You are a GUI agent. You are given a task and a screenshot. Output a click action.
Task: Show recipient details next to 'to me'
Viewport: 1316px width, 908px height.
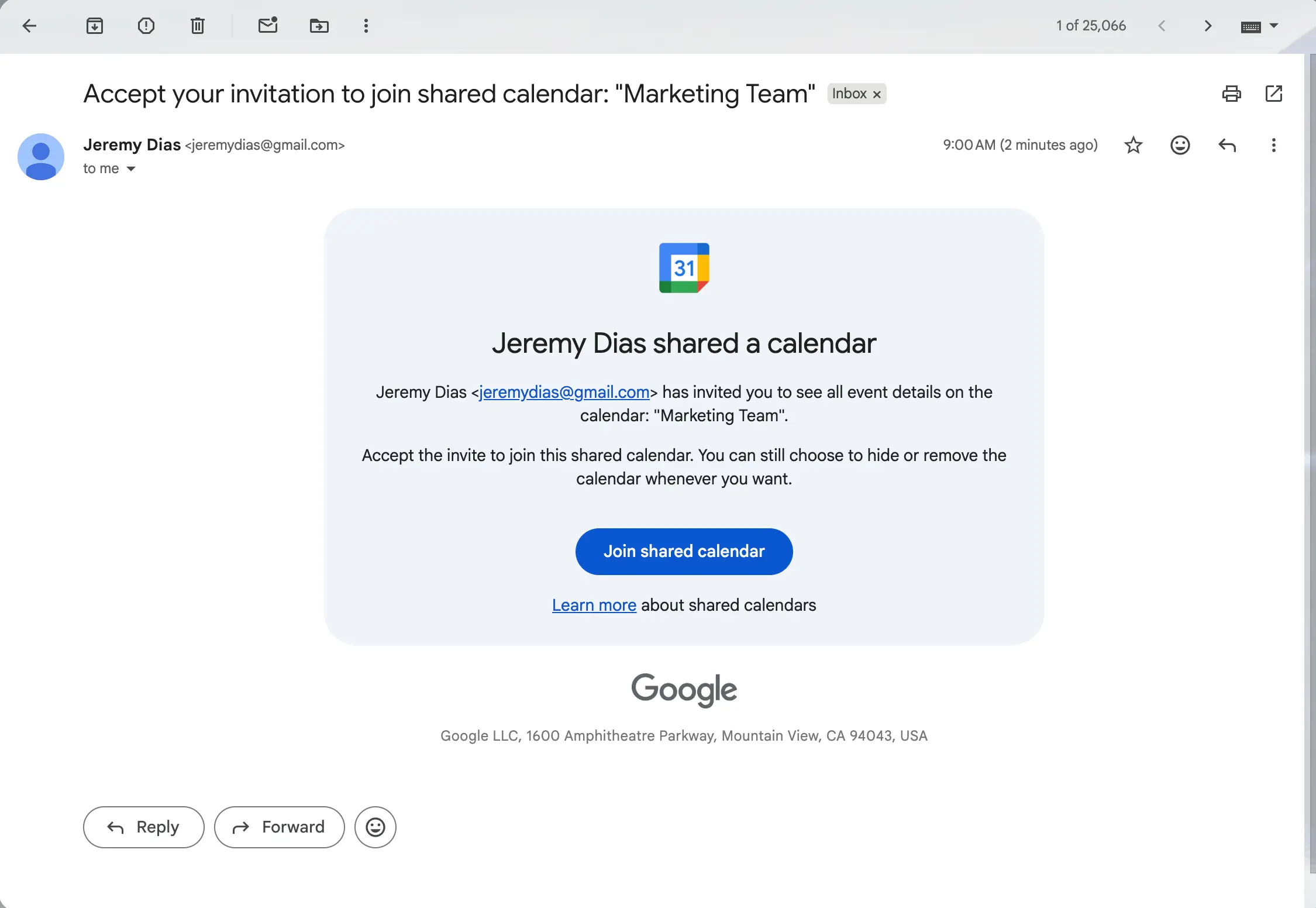[131, 168]
